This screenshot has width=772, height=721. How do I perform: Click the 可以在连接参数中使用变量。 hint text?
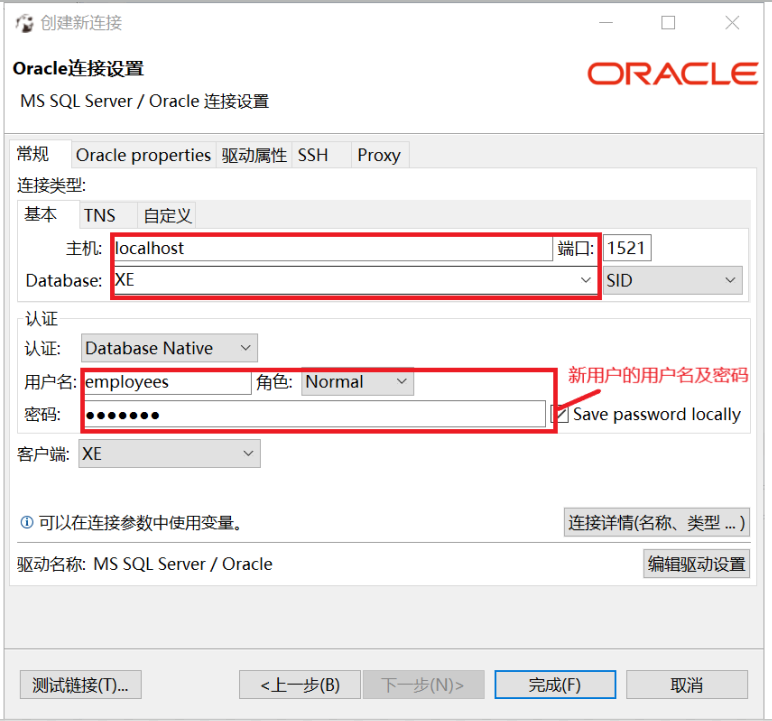(141, 522)
